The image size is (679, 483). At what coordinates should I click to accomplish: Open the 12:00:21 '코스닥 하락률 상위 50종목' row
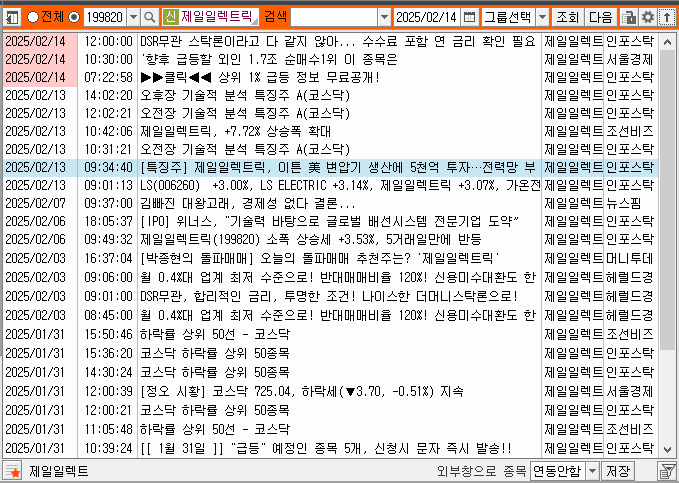(x=214, y=410)
